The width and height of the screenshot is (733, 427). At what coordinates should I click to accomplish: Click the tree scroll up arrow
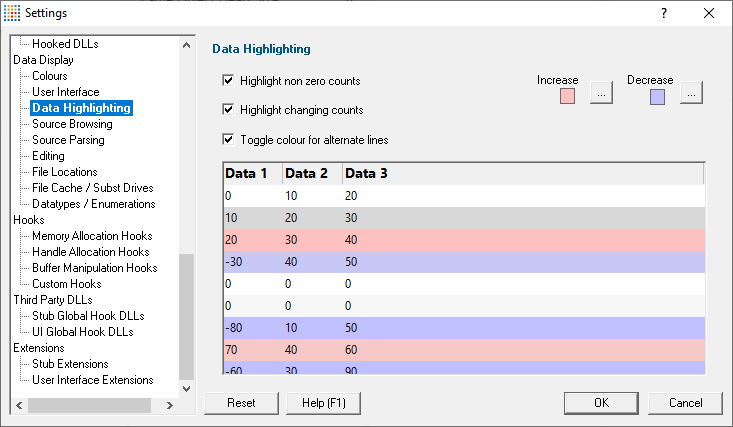coord(187,45)
